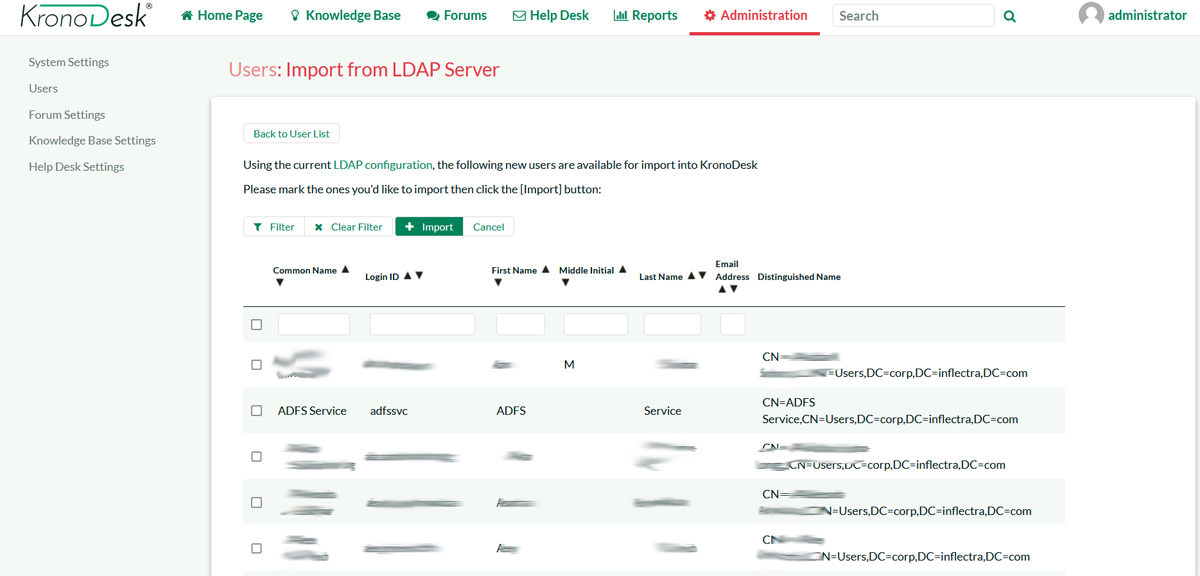Sort Email Address descending arrow
This screenshot has width=1200, height=576.
(734, 289)
